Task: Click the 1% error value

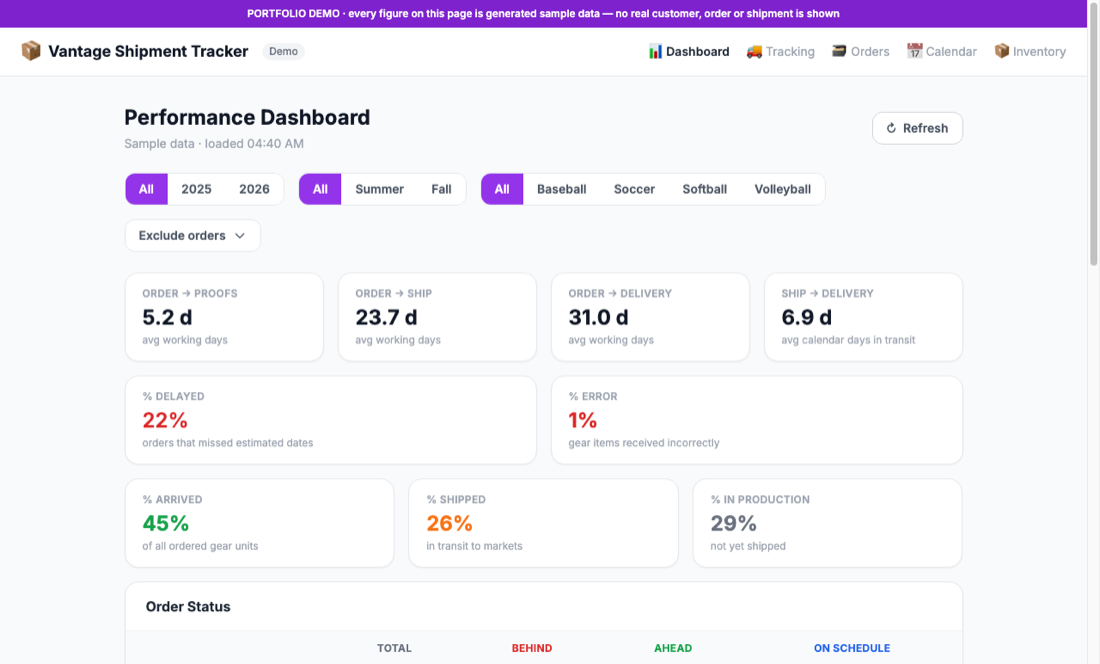Action: pos(582,420)
